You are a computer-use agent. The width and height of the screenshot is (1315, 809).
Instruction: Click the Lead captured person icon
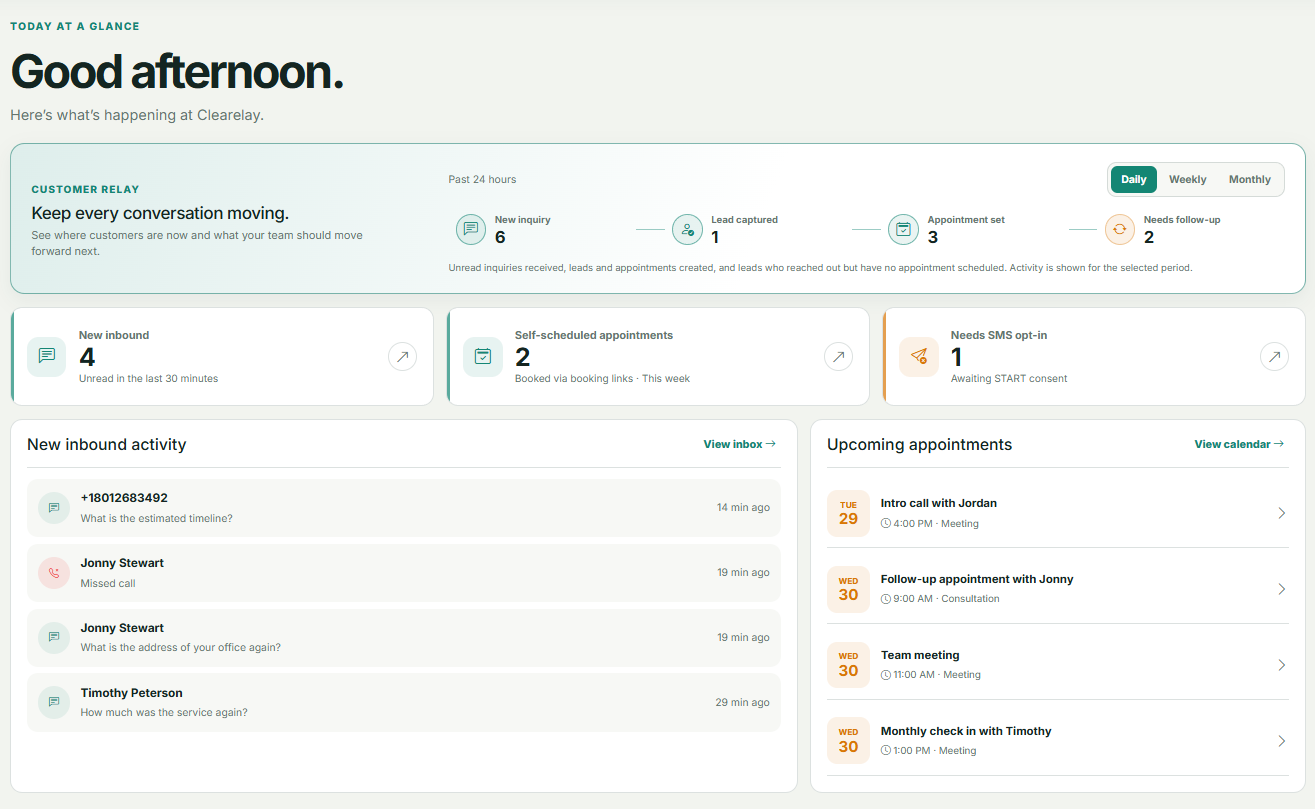point(687,229)
